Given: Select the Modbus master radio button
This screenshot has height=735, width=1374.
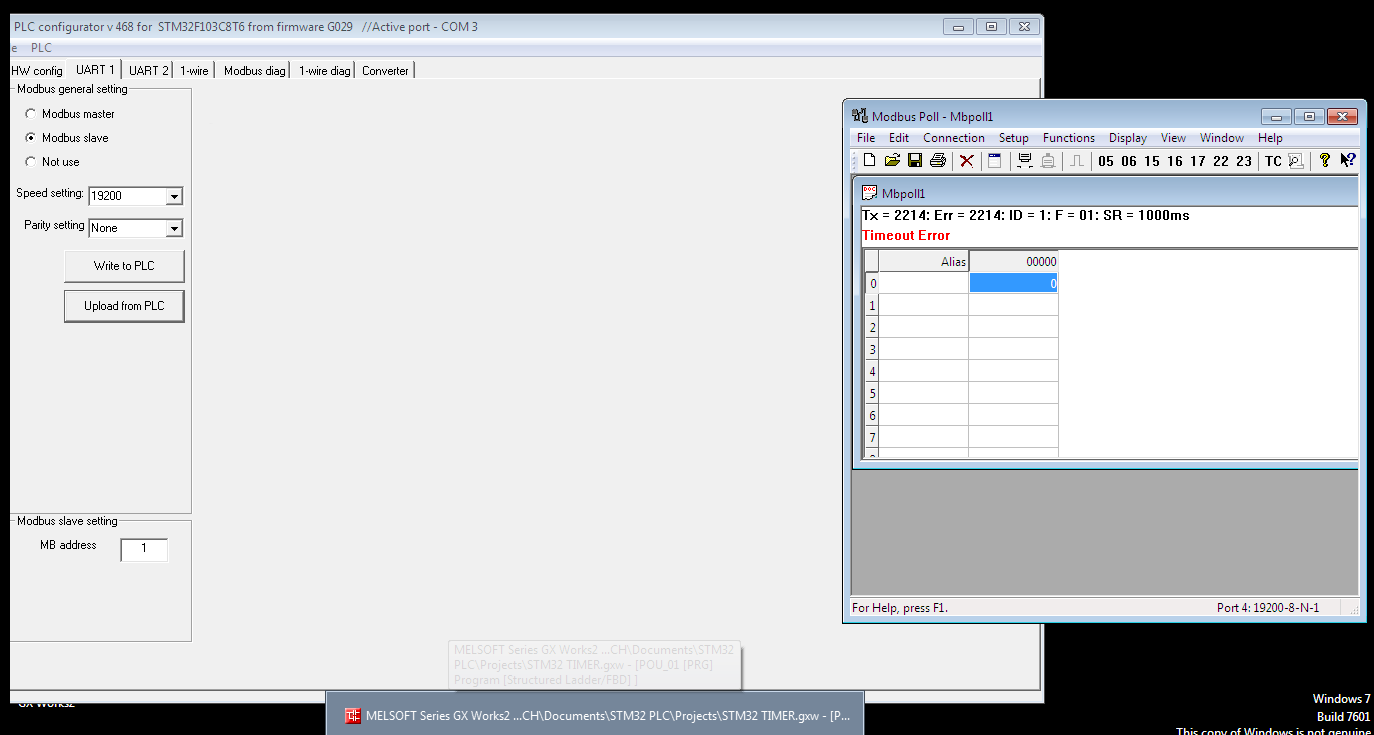Looking at the screenshot, I should click(x=31, y=114).
